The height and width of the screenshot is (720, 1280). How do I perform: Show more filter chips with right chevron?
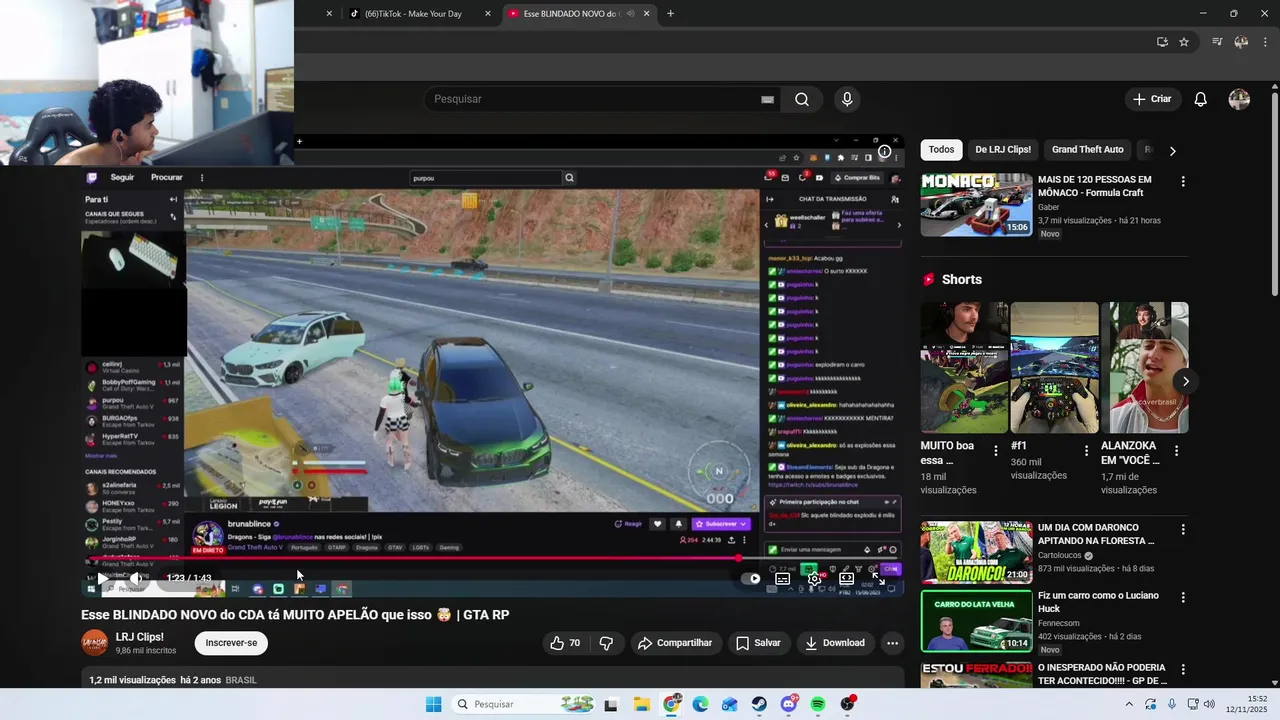pyautogui.click(x=1172, y=151)
